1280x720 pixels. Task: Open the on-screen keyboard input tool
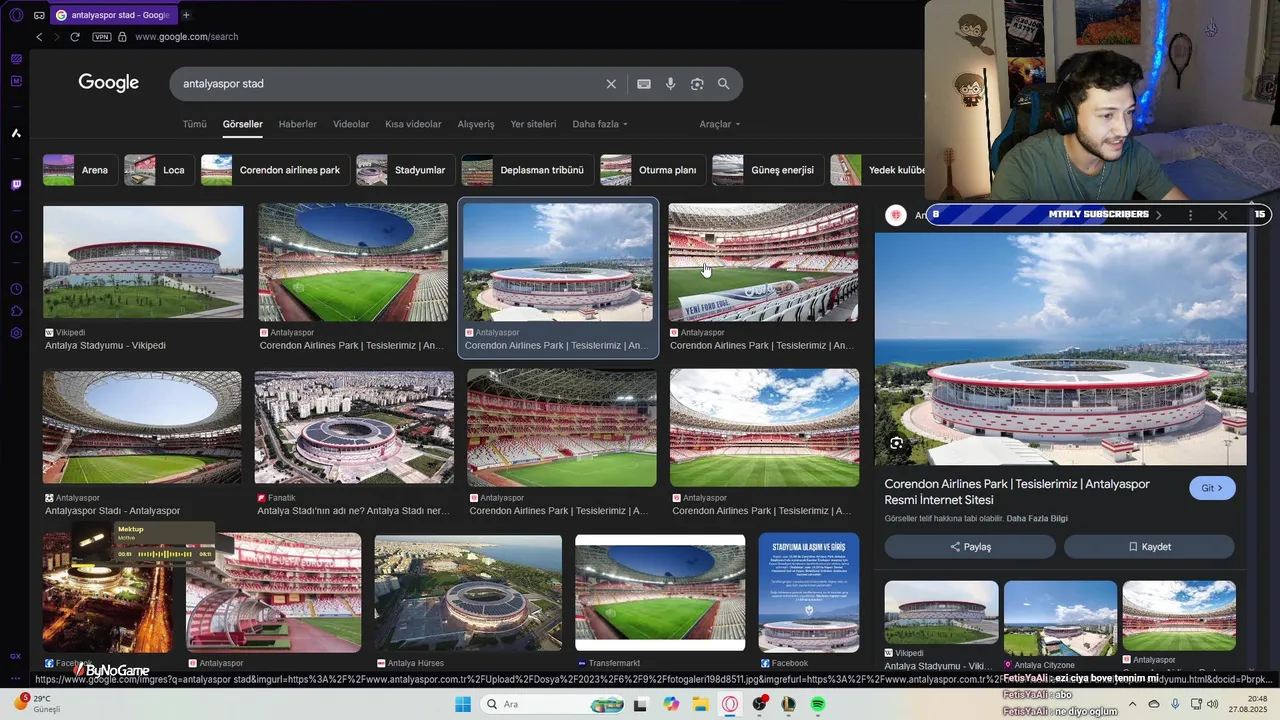[x=644, y=84]
